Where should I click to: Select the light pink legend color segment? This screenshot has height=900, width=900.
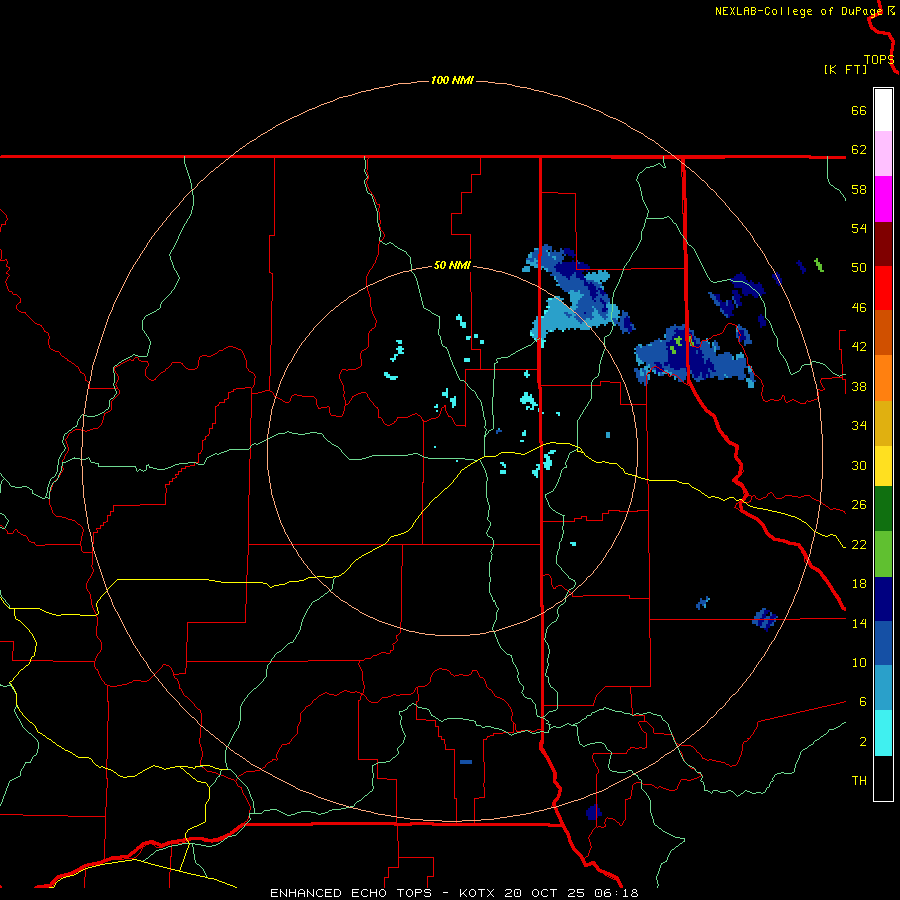coord(883,153)
